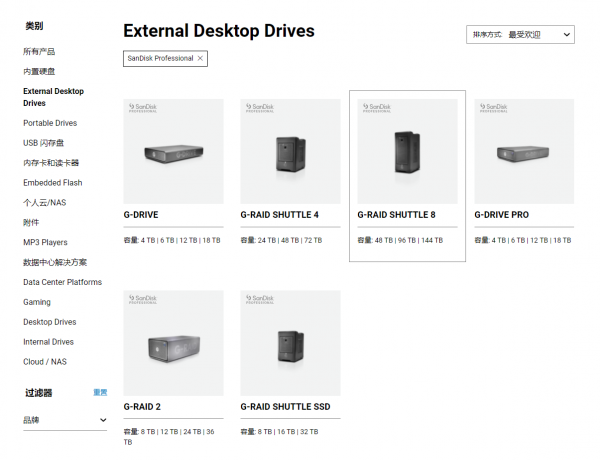This screenshot has width=600, height=460.
Task: Select USB 闪存盘 category
Action: pyautogui.click(x=43, y=143)
